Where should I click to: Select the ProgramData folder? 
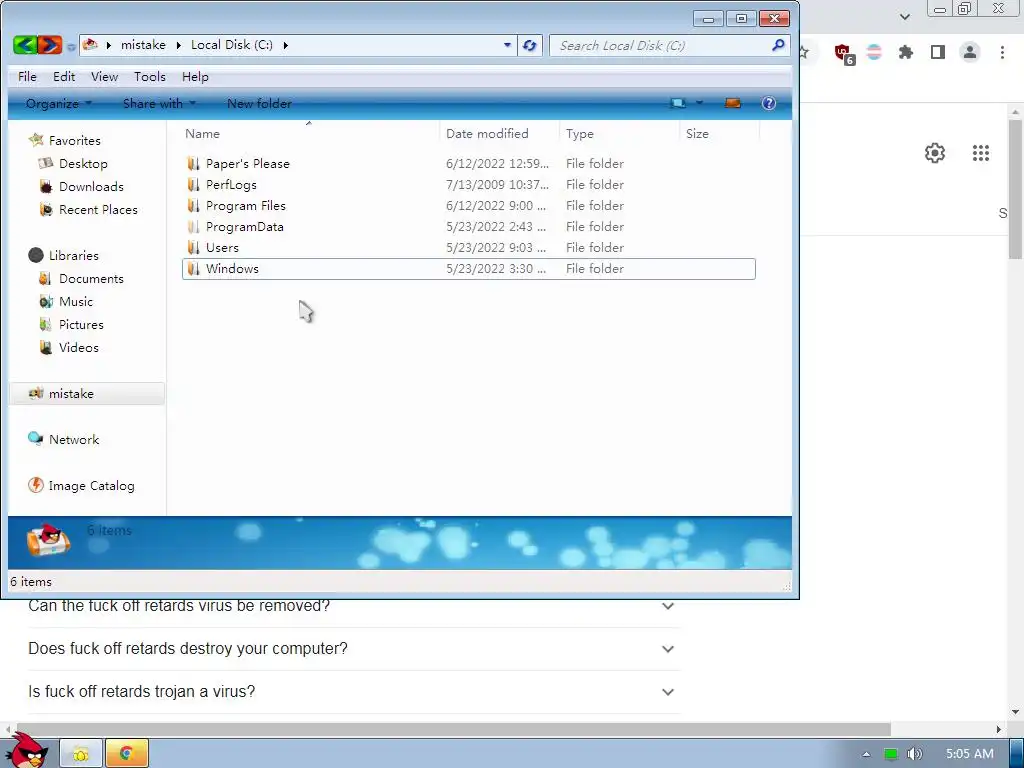pos(469,226)
